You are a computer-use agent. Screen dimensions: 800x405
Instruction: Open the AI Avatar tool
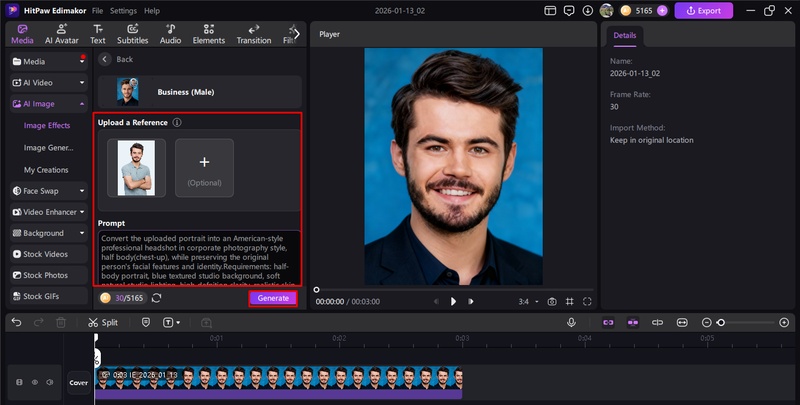(62, 34)
